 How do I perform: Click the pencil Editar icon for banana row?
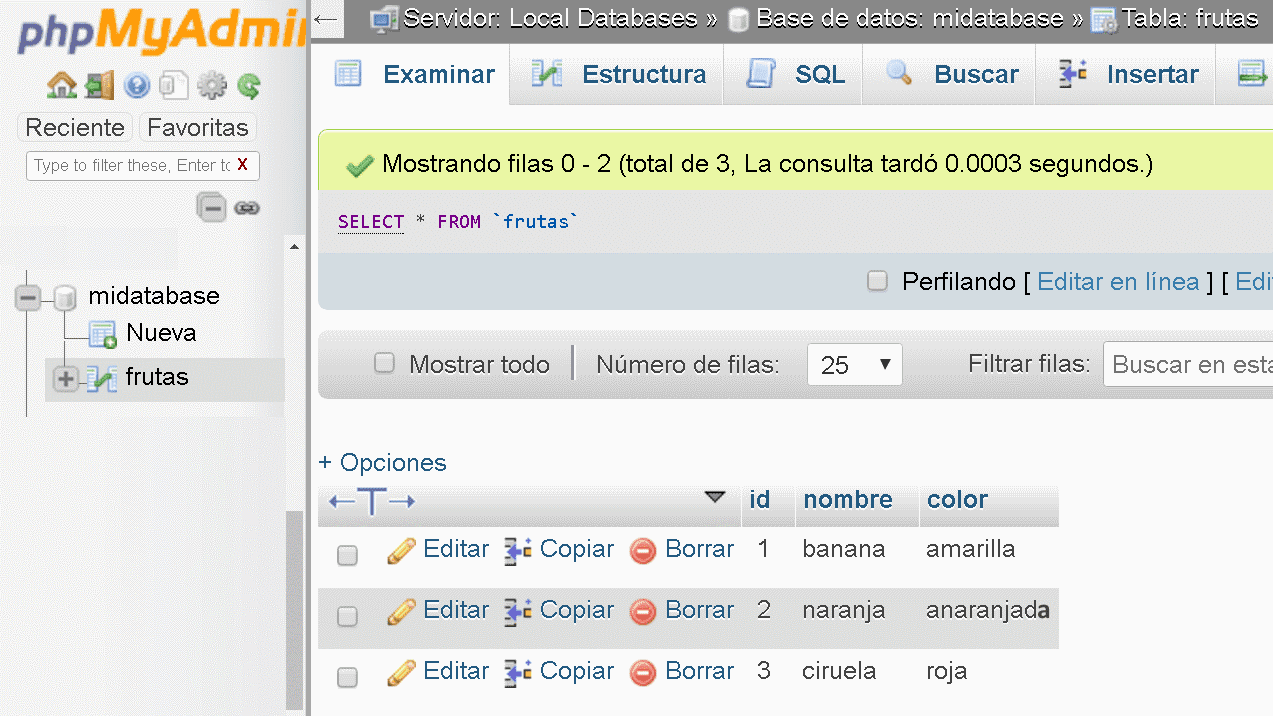pyautogui.click(x=401, y=550)
